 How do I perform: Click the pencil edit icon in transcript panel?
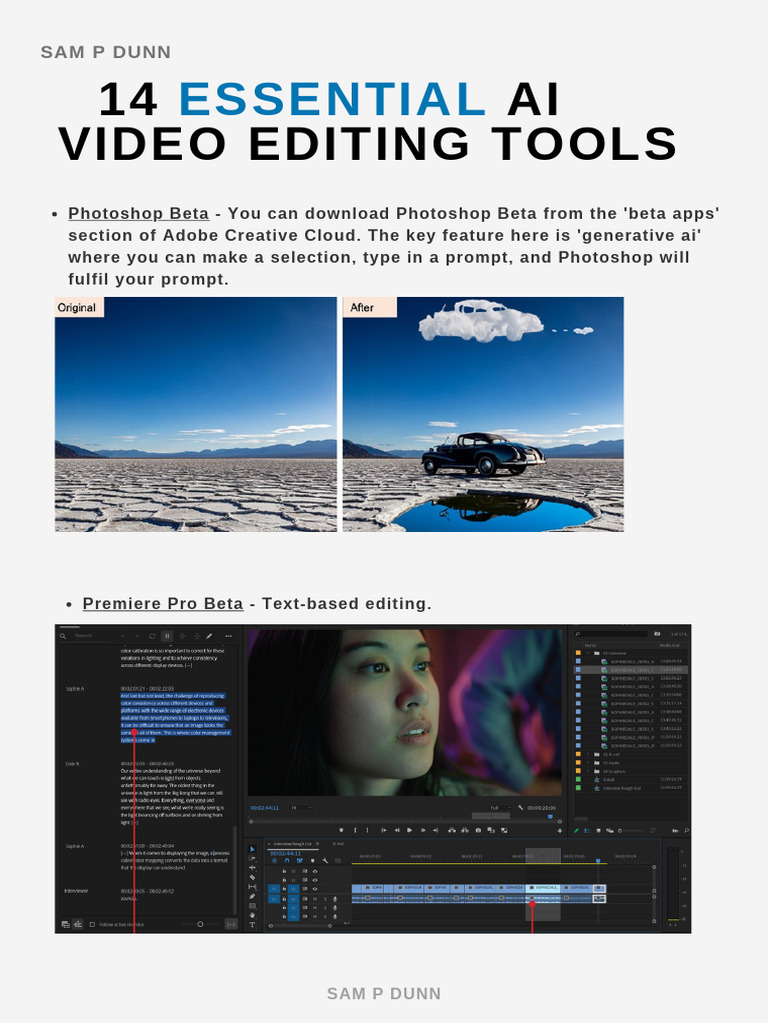click(209, 635)
